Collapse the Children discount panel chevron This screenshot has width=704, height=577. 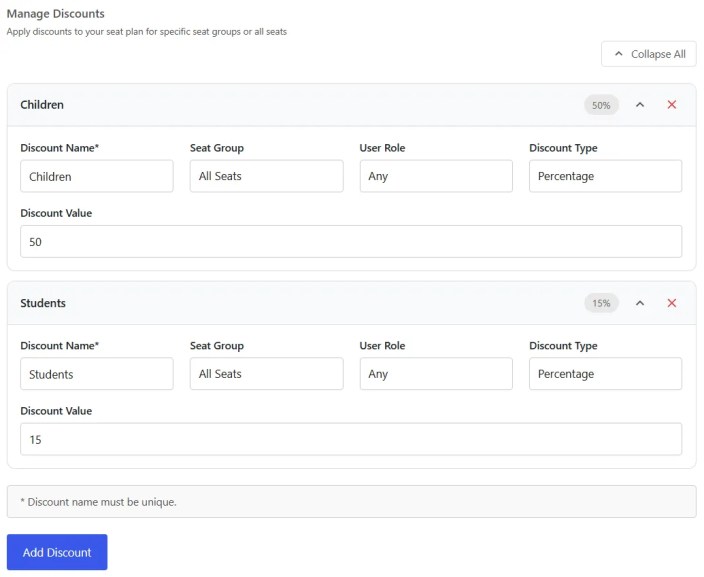tap(640, 105)
